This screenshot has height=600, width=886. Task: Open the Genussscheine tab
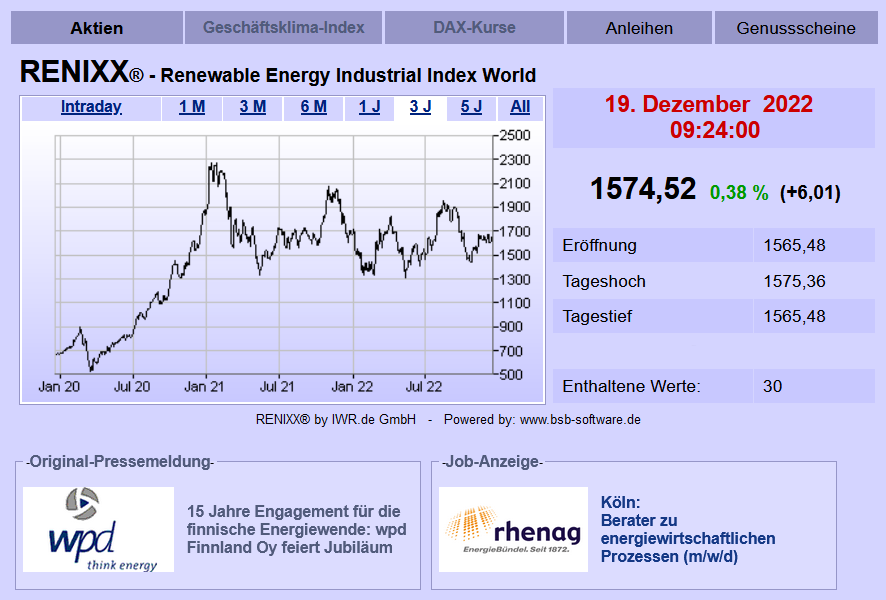click(796, 28)
